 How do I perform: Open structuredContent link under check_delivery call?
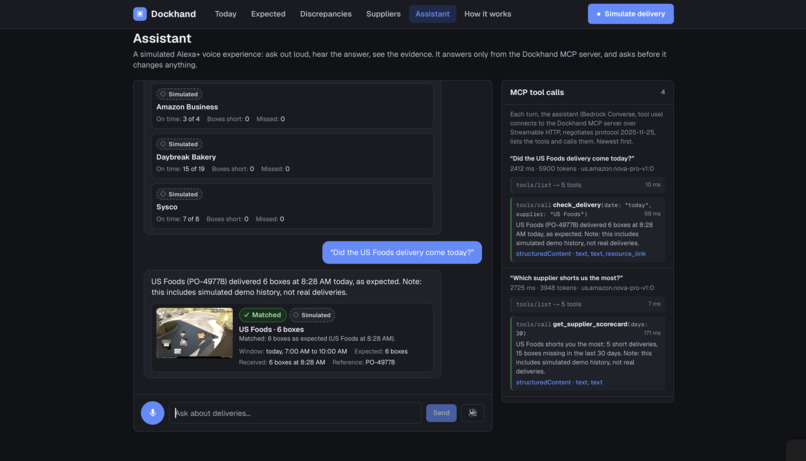543,253
